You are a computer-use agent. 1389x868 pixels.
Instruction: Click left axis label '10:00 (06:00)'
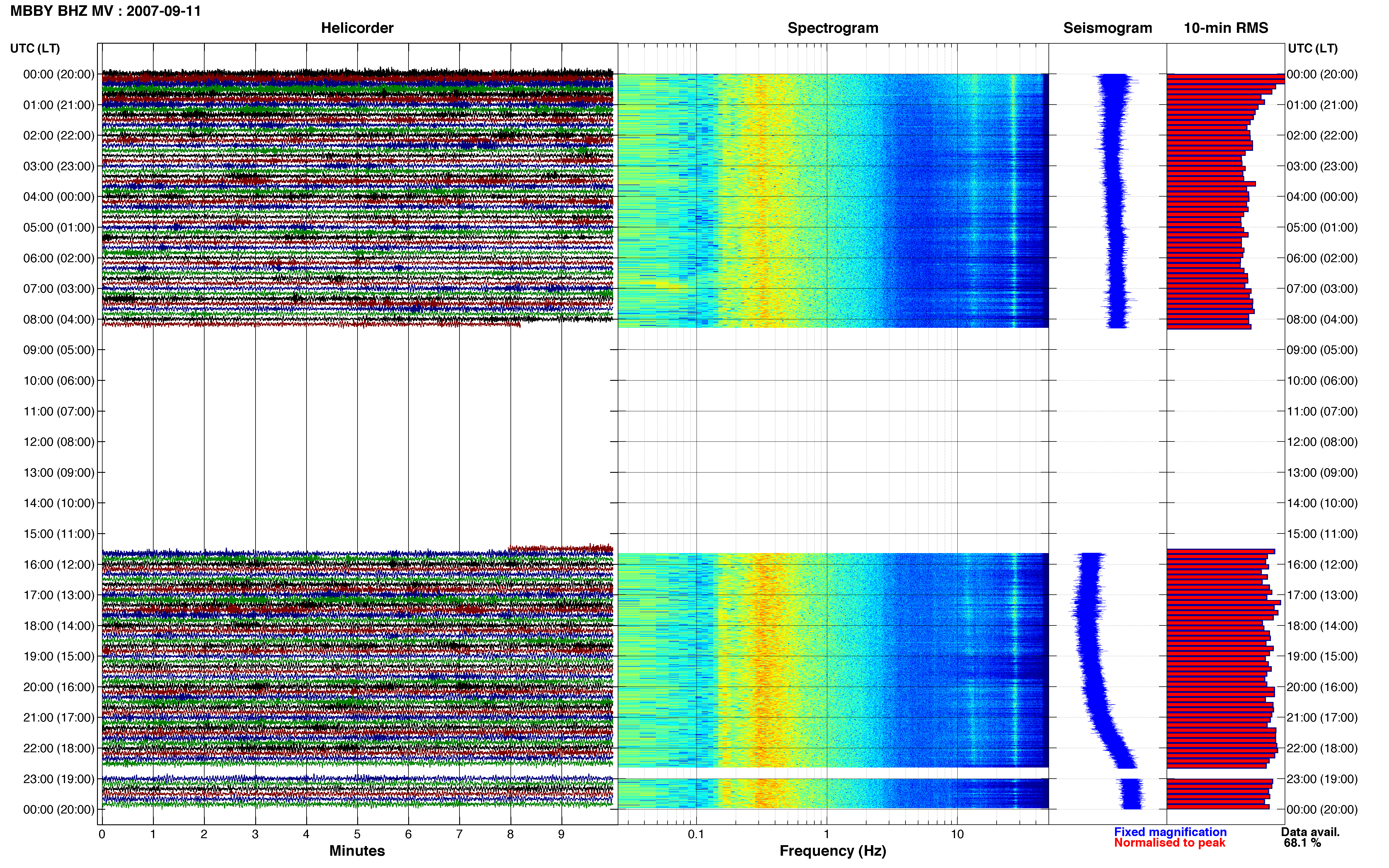coord(59,381)
